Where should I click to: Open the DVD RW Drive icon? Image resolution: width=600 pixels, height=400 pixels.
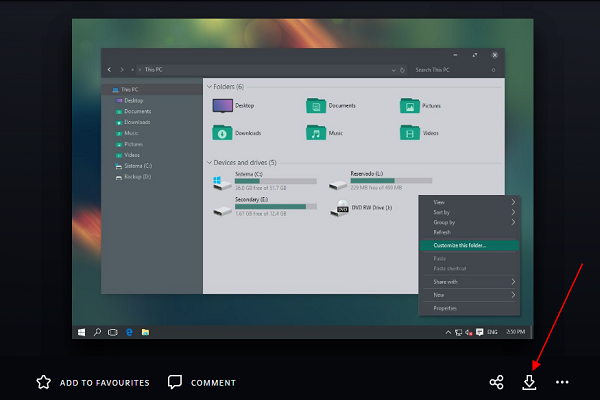[x=341, y=208]
